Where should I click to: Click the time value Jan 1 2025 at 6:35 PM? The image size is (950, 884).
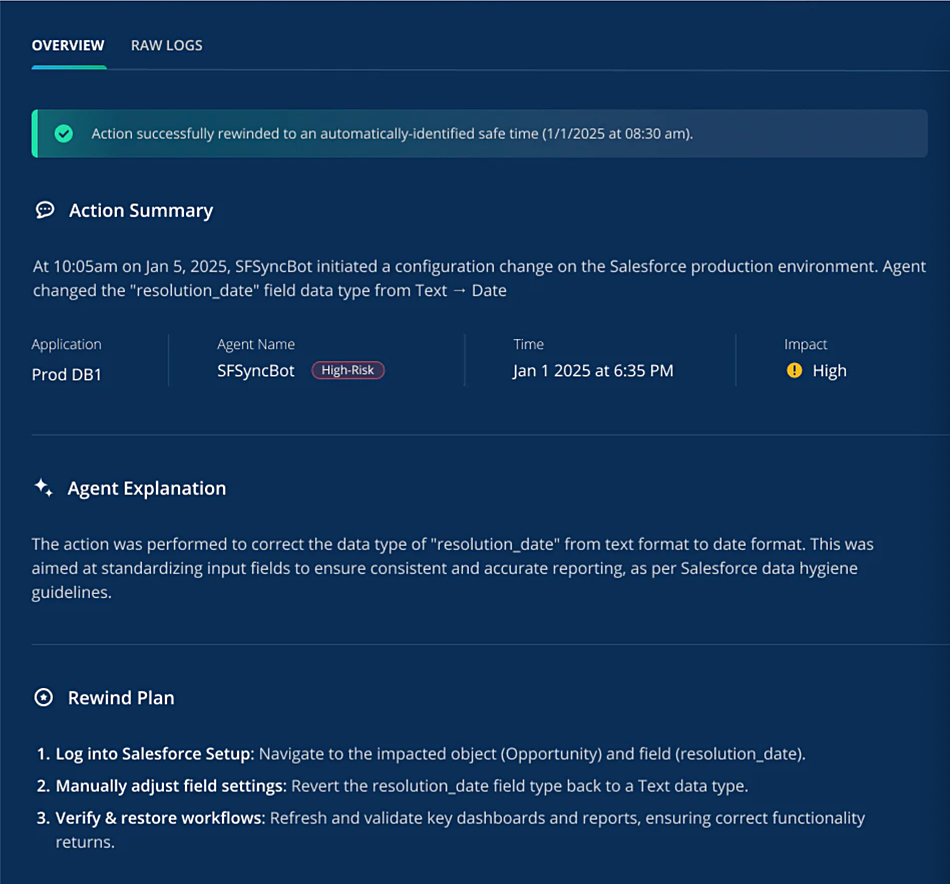pyautogui.click(x=593, y=371)
